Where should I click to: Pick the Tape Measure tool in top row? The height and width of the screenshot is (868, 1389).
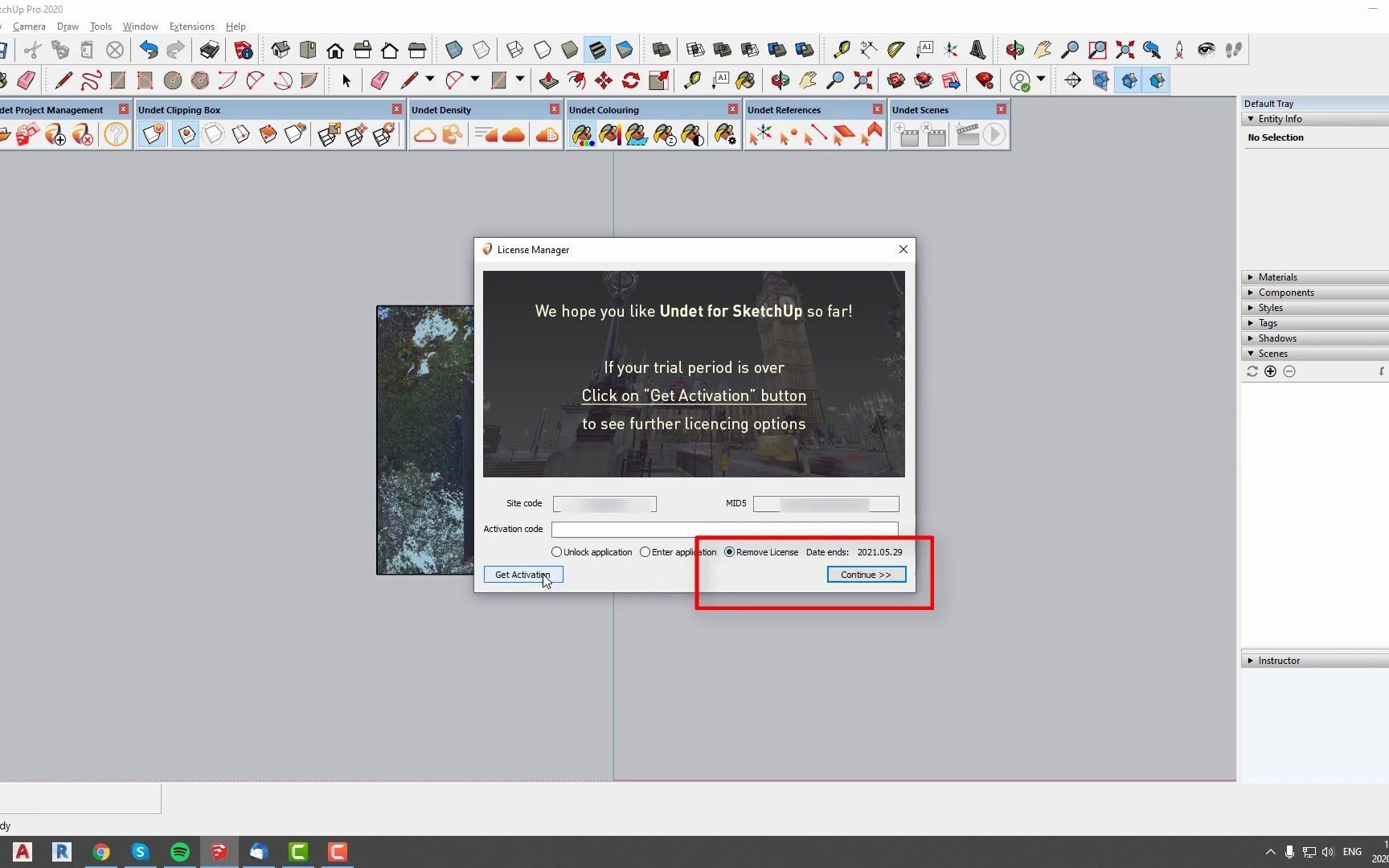(841, 50)
